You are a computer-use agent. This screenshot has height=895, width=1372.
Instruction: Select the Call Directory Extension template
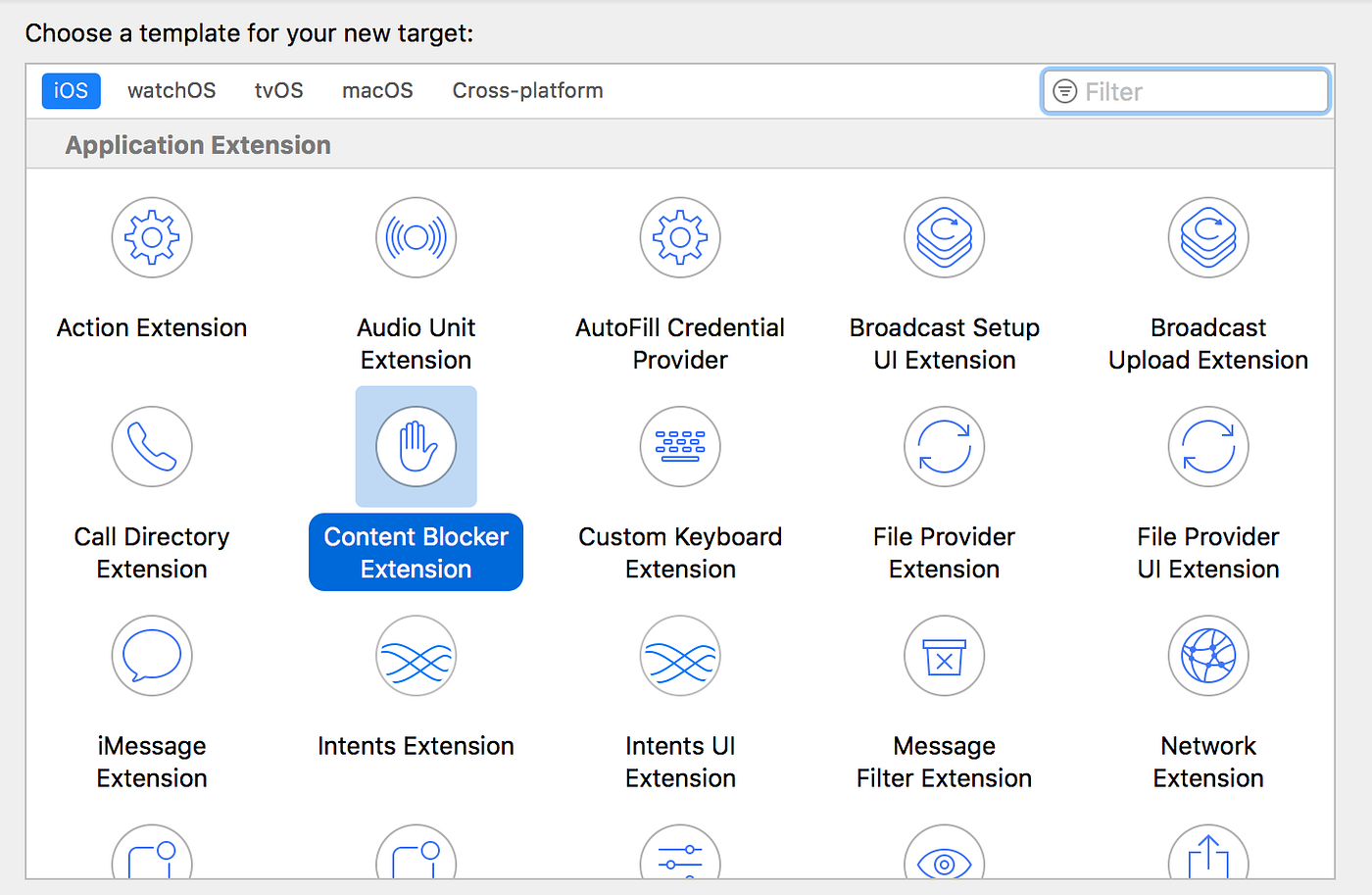click(152, 446)
